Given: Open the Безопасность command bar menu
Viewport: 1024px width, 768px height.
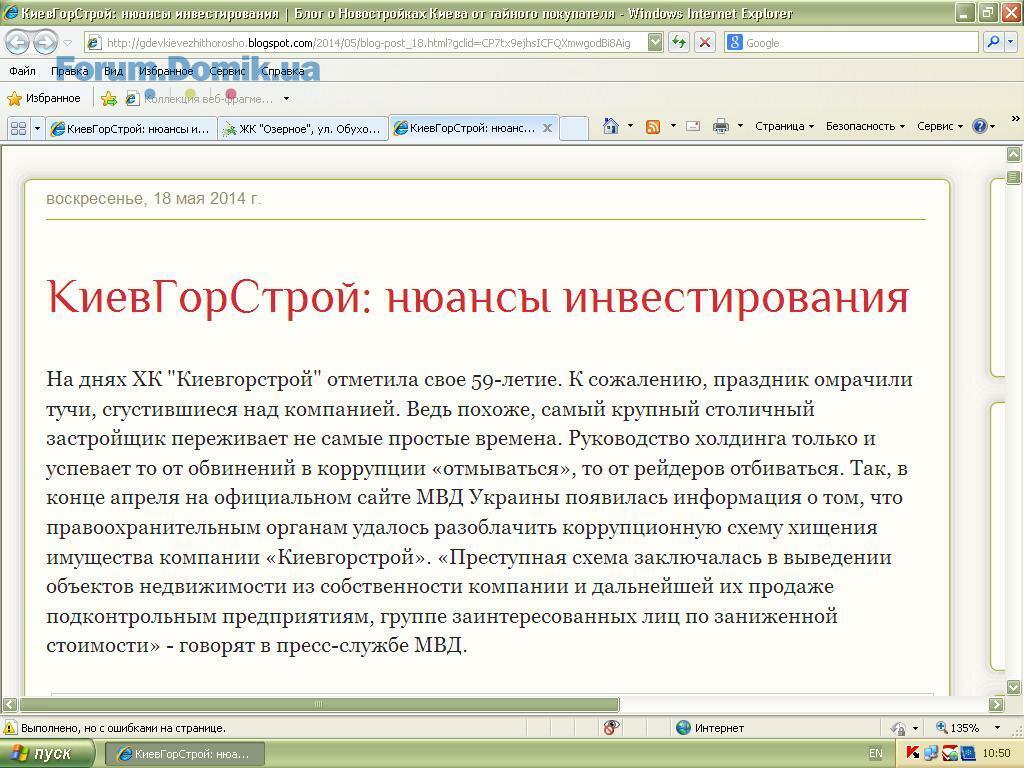Looking at the screenshot, I should pyautogui.click(x=865, y=126).
